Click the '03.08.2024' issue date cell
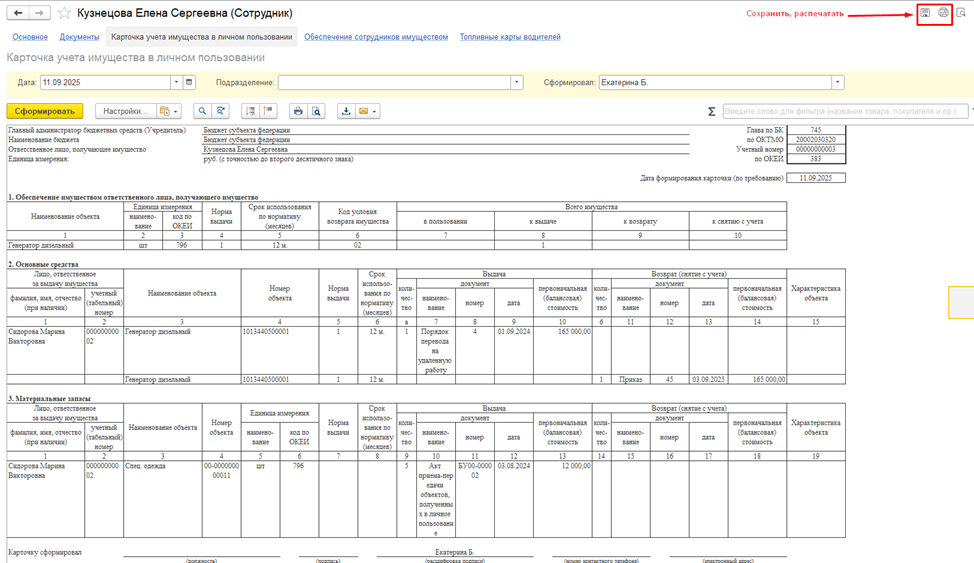974x563 pixels. tap(514, 499)
